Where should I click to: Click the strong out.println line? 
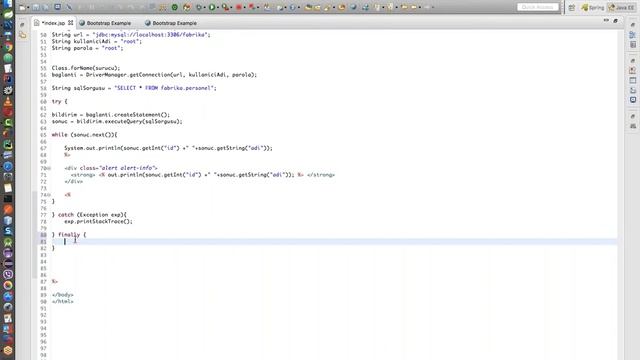202,175
